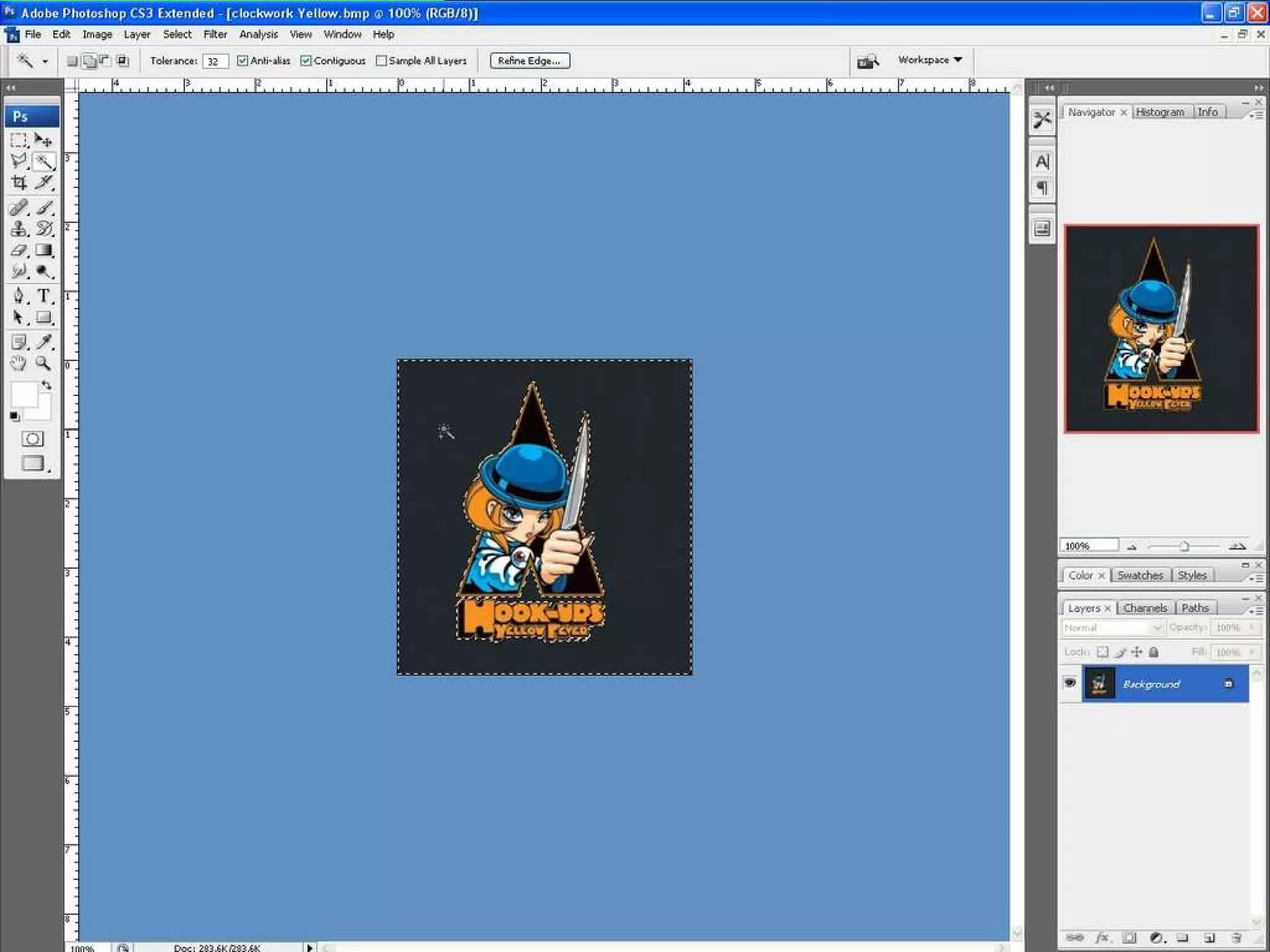This screenshot has width=1270, height=952.
Task: Select the Horizontal Type tool
Action: point(43,296)
